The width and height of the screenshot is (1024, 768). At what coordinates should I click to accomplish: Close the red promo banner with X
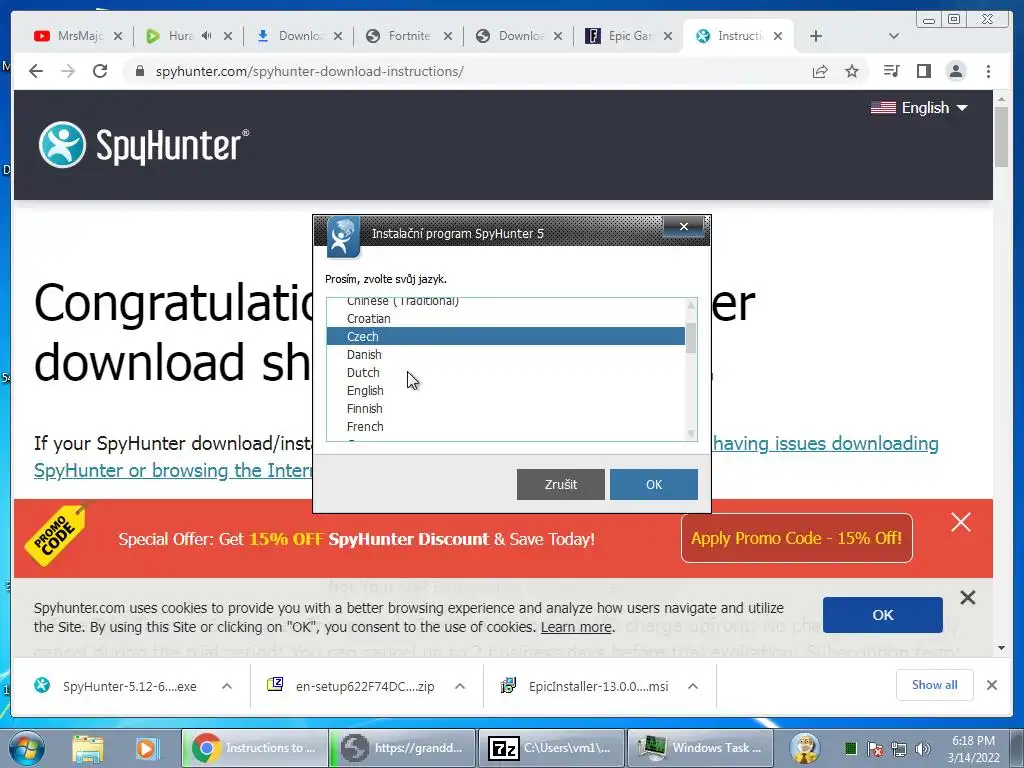point(961,522)
